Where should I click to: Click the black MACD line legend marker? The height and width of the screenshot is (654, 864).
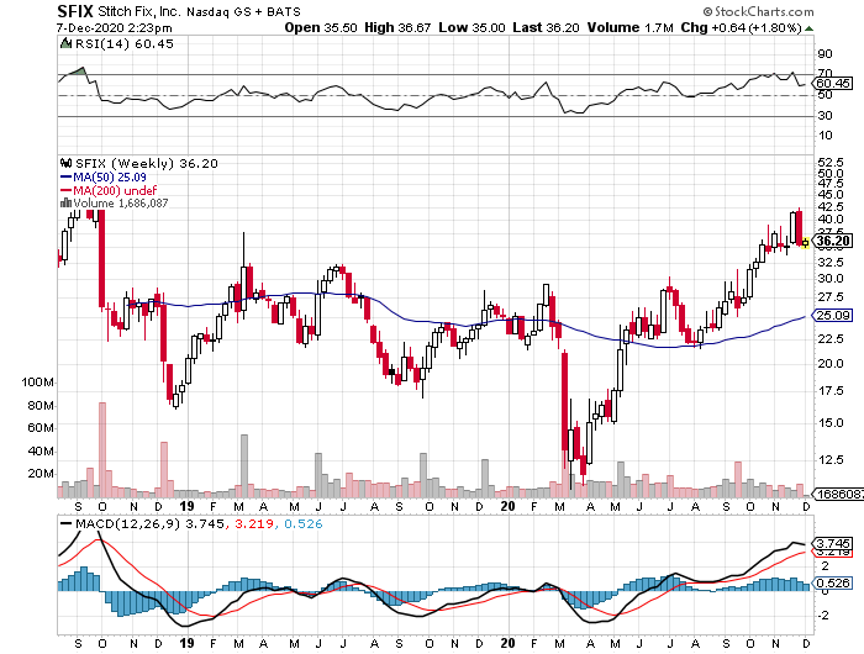[65, 523]
